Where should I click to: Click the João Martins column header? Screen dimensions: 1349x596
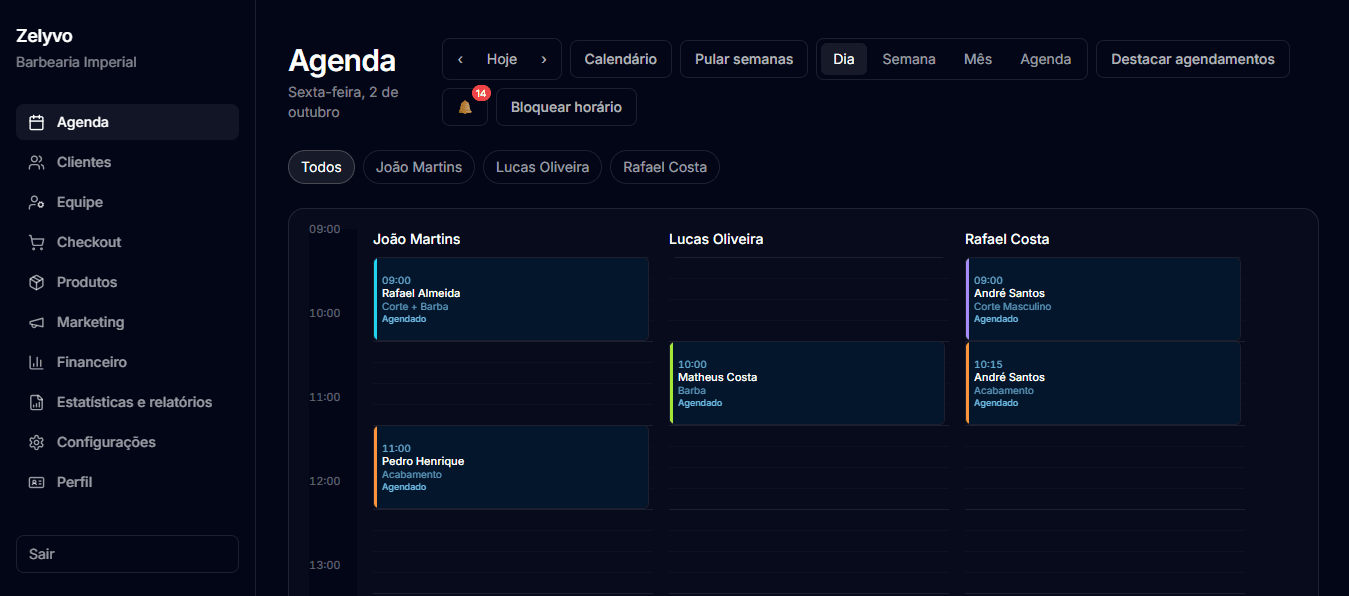pyautogui.click(x=417, y=239)
